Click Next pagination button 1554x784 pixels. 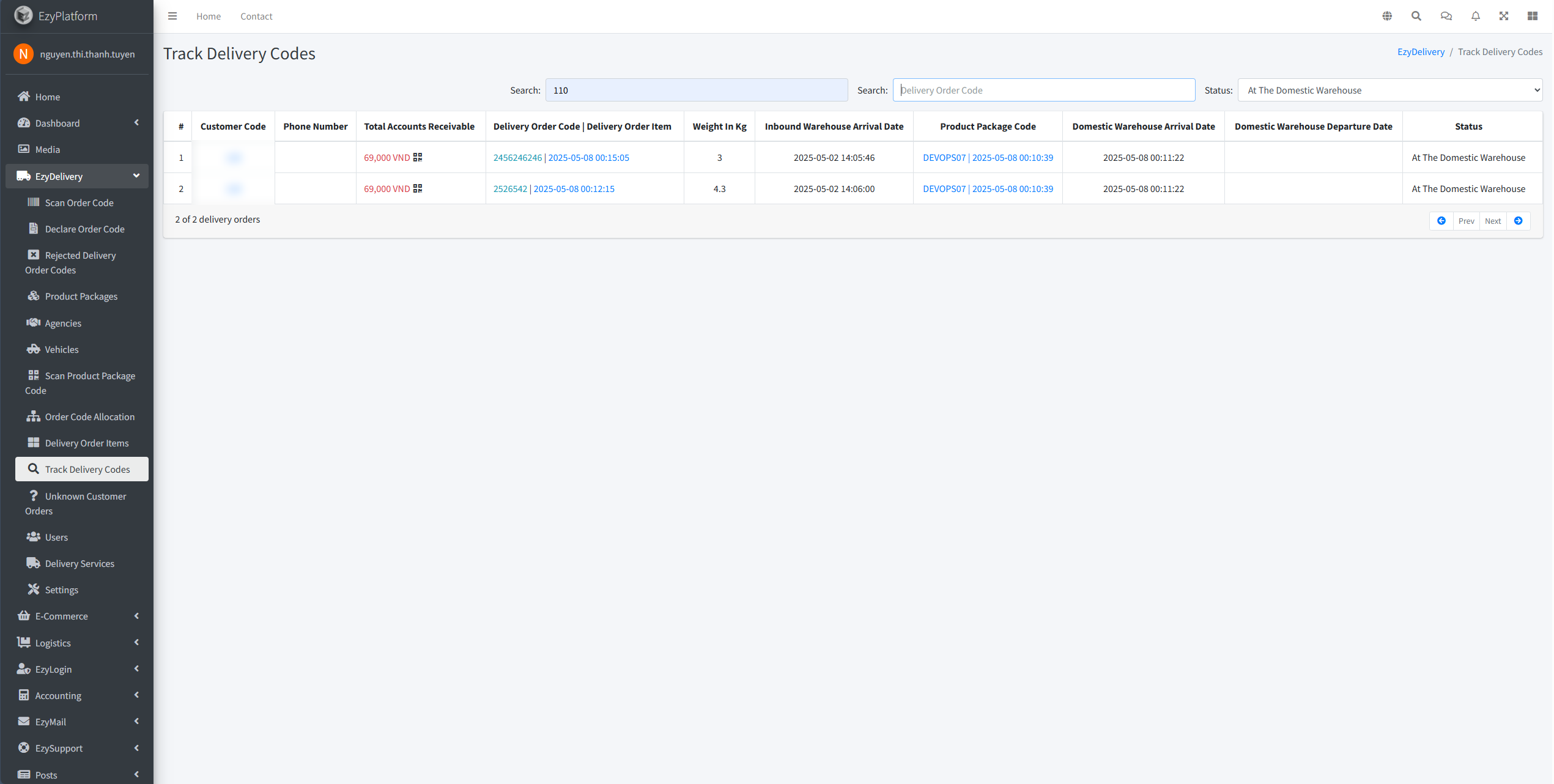(x=1493, y=221)
